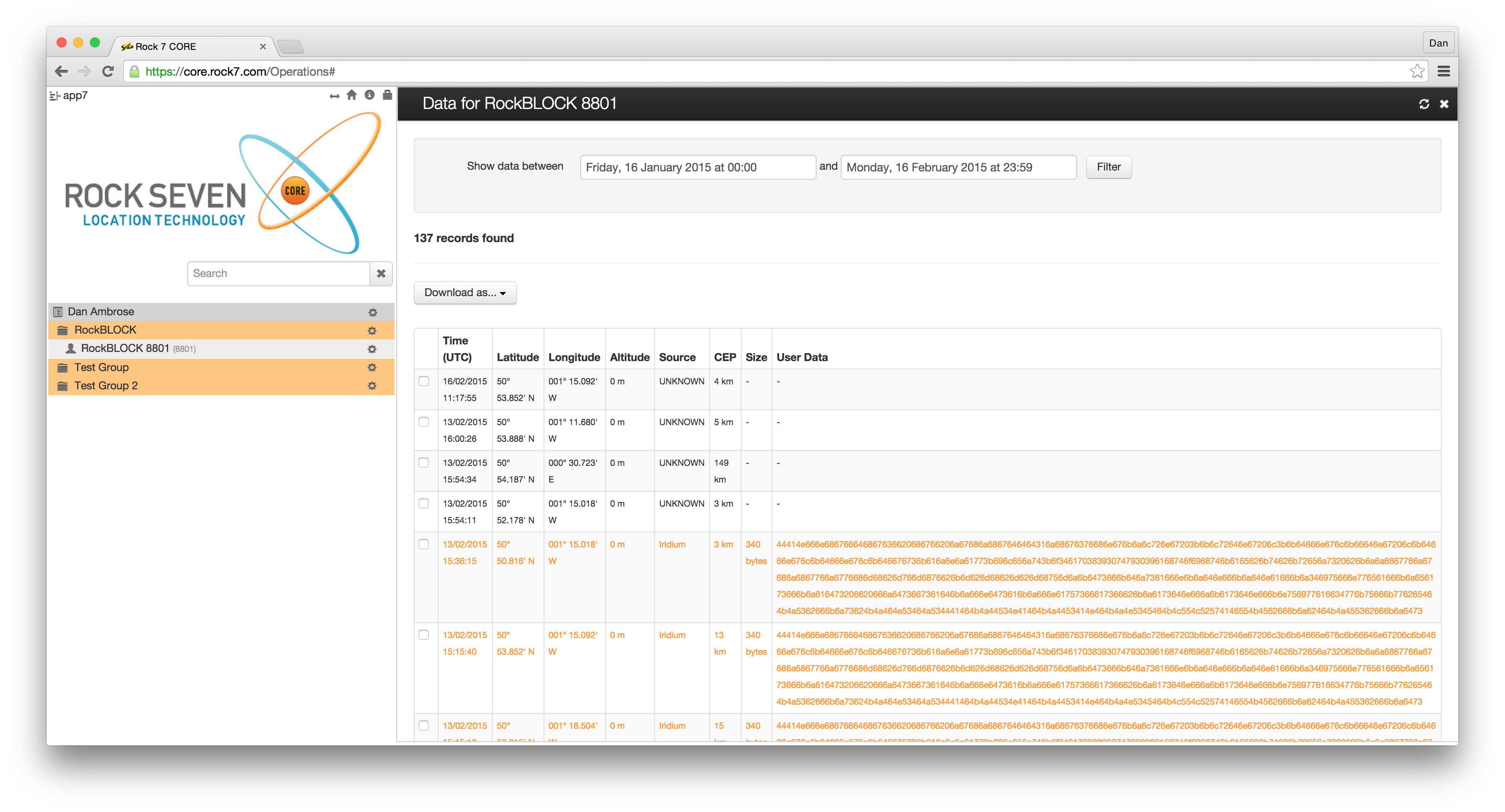Open the Chrome hamburger menu
The height and width of the screenshot is (812, 1505).
click(1444, 71)
